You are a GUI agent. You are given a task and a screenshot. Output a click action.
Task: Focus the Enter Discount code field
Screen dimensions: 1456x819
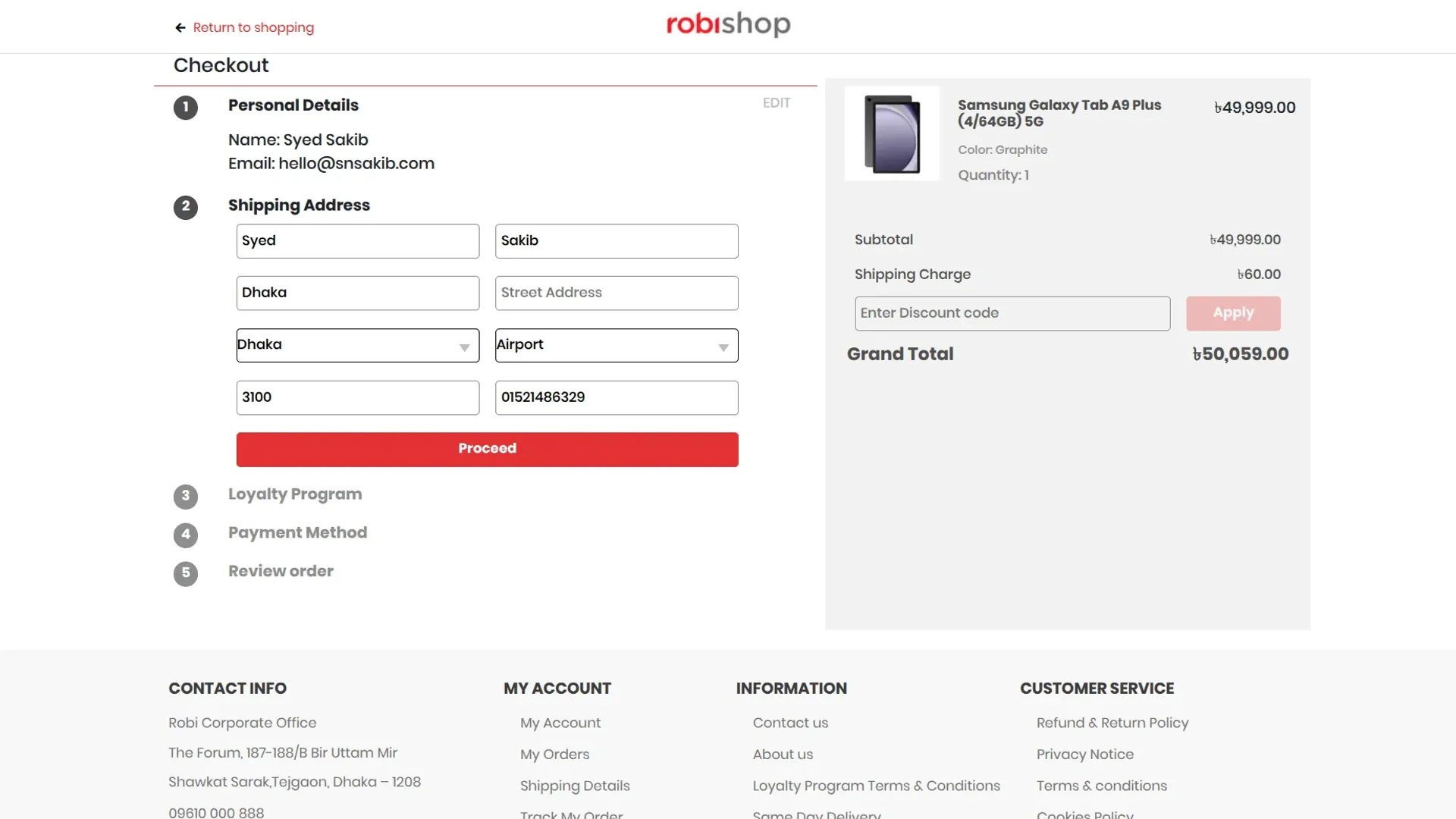(x=1012, y=313)
